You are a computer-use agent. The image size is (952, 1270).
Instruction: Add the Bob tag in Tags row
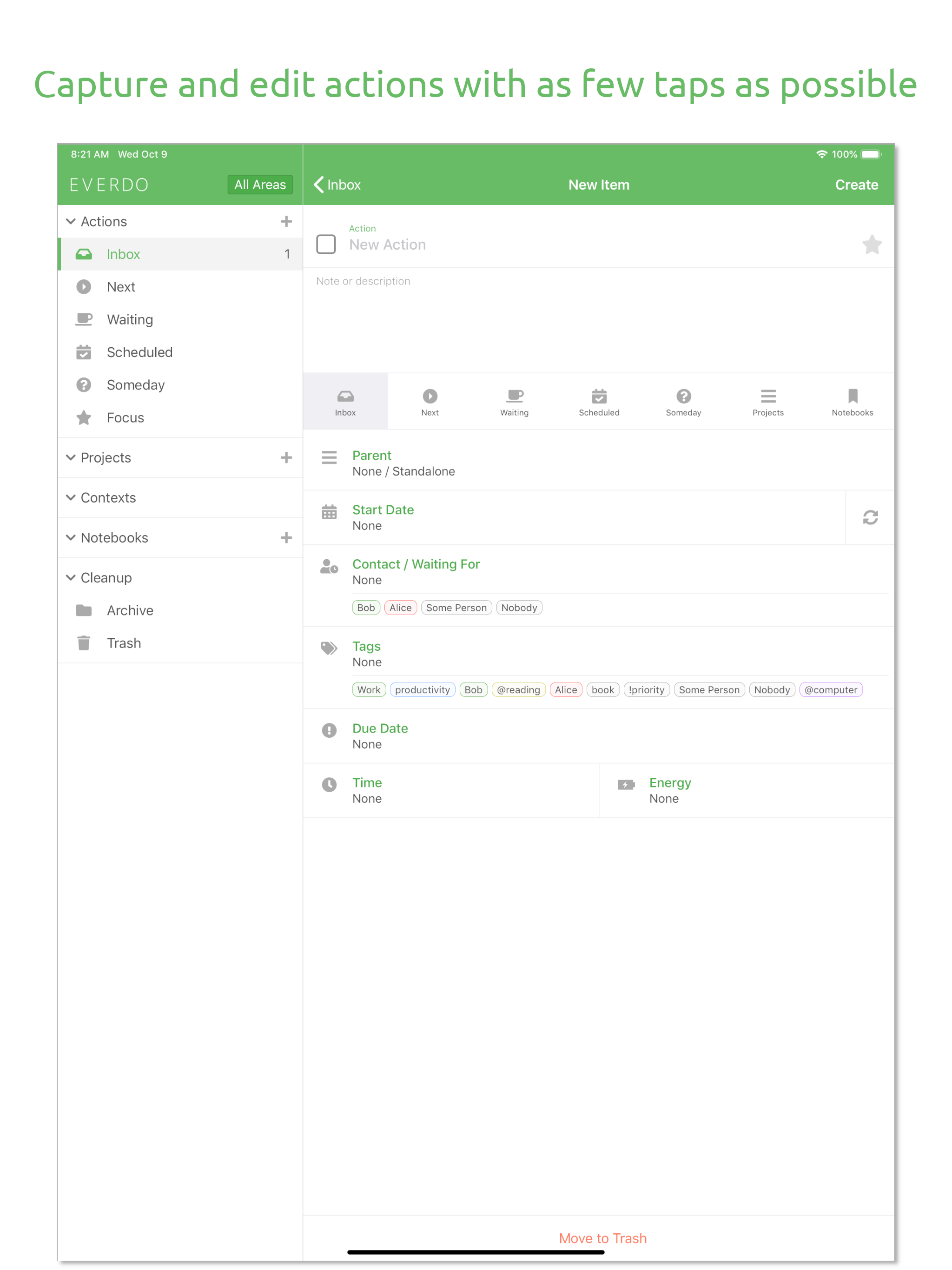tap(473, 689)
